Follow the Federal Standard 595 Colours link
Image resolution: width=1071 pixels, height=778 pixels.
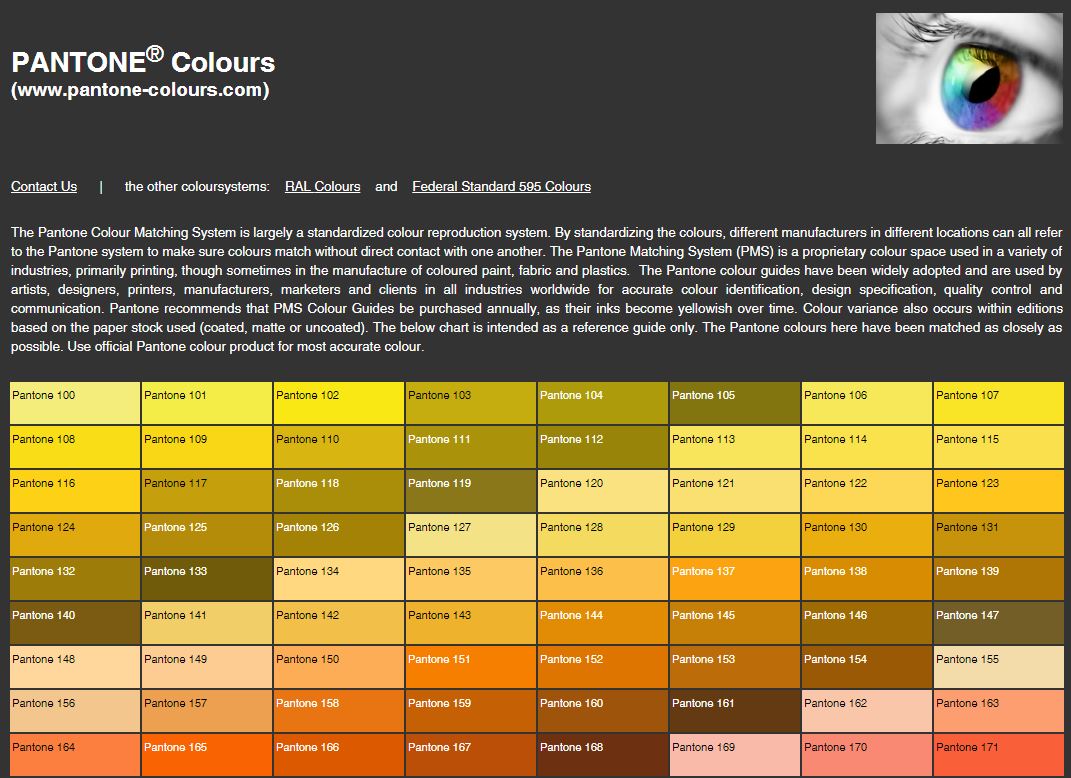coord(501,186)
